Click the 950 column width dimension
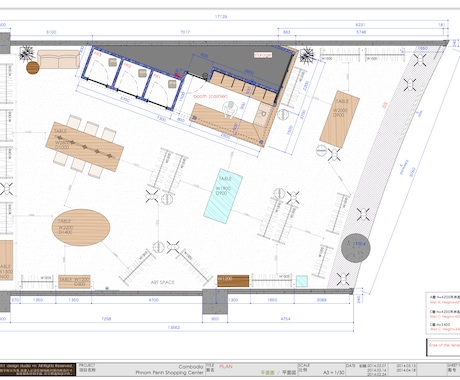 click(215, 319)
